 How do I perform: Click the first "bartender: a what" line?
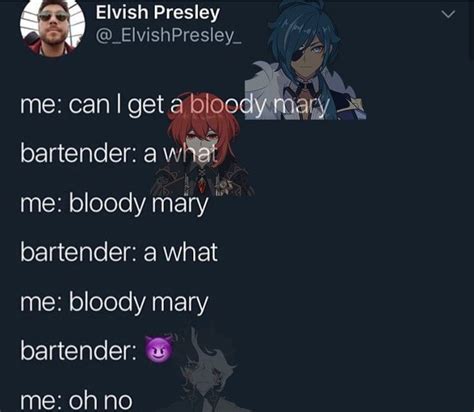click(119, 153)
